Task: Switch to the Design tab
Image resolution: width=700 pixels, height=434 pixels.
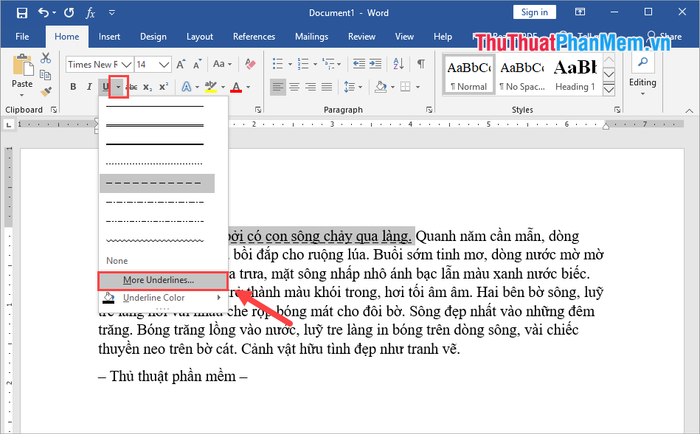Action: click(153, 37)
